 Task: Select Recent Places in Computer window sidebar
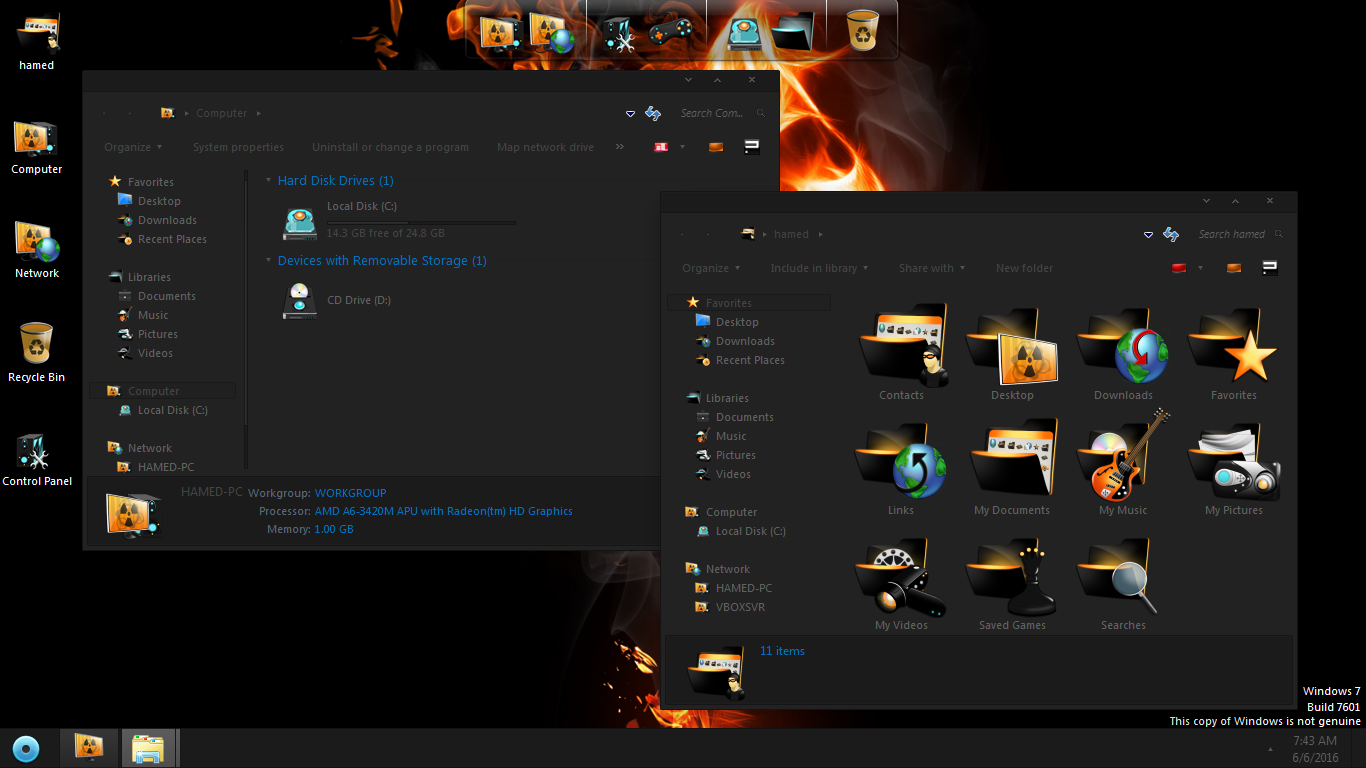click(x=162, y=239)
